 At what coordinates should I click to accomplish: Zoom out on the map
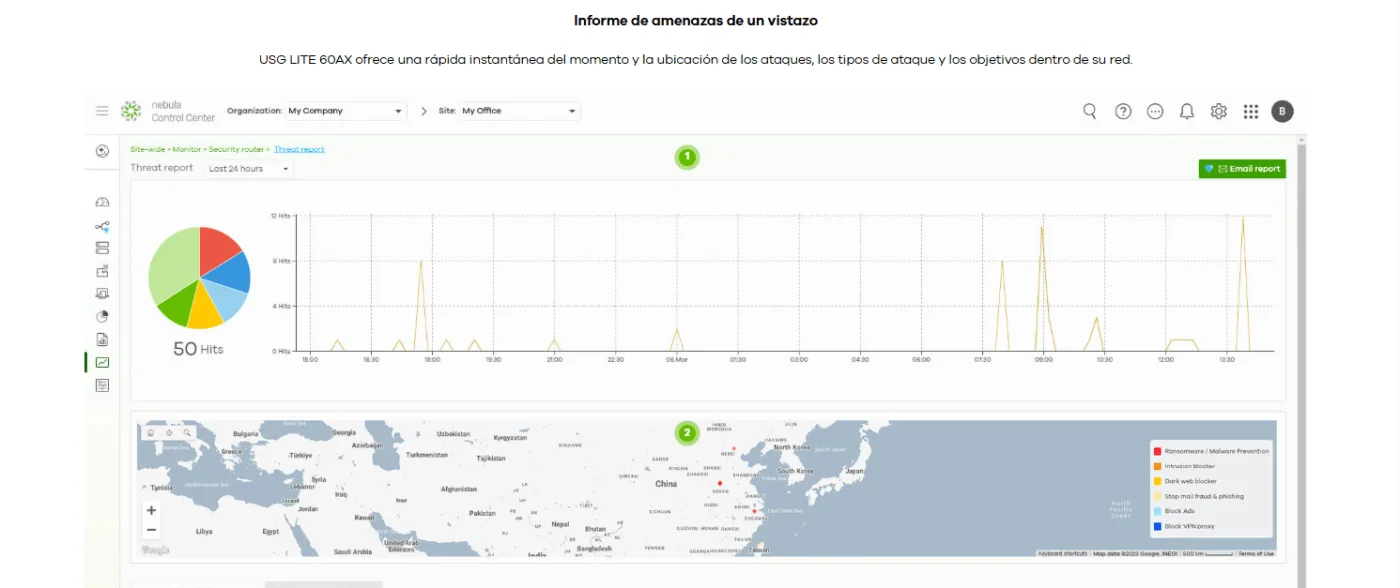151,530
